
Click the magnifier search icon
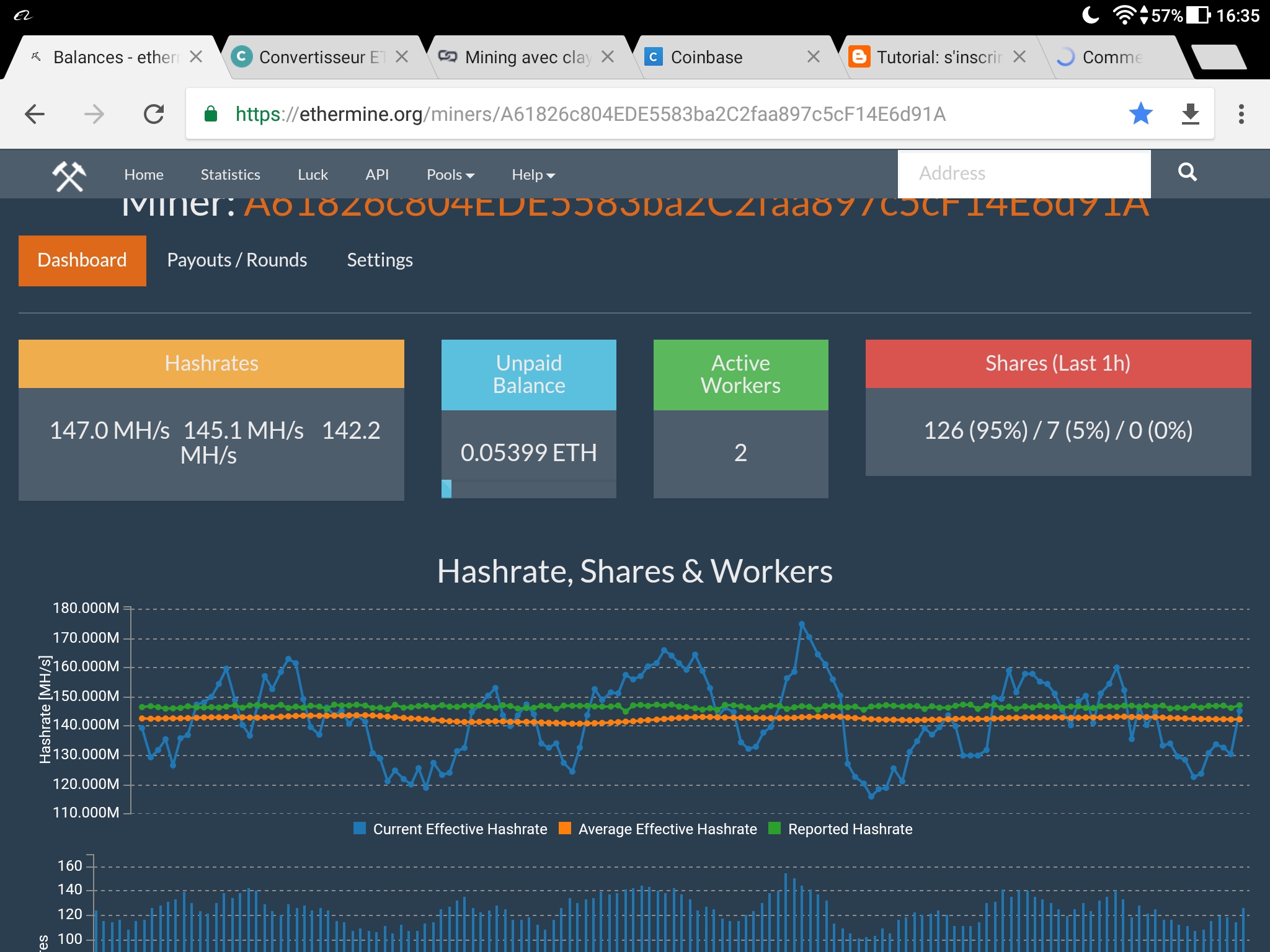[x=1187, y=172]
